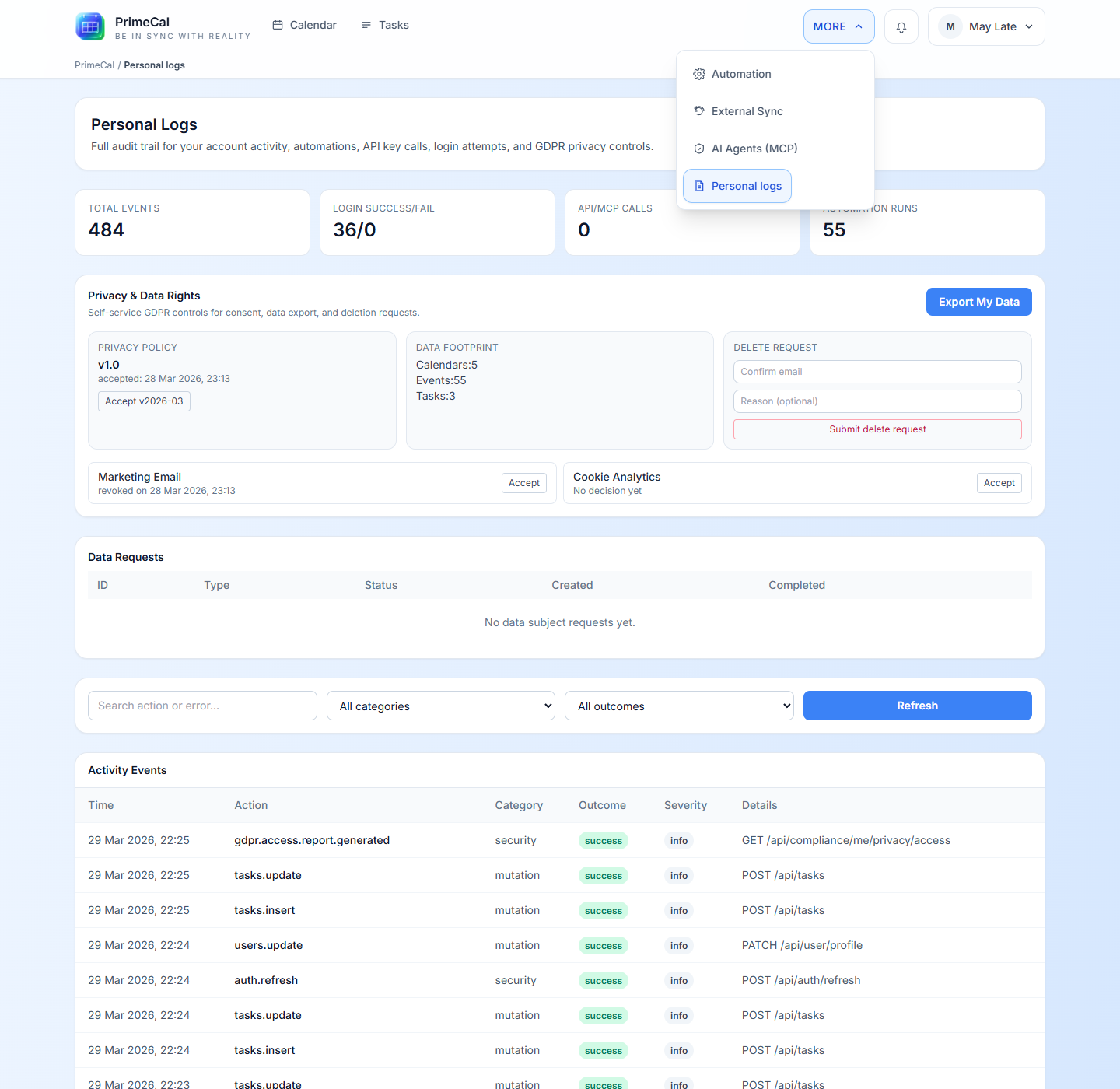Click the search action or error field
Screen dimensions: 1120x1089
point(202,706)
